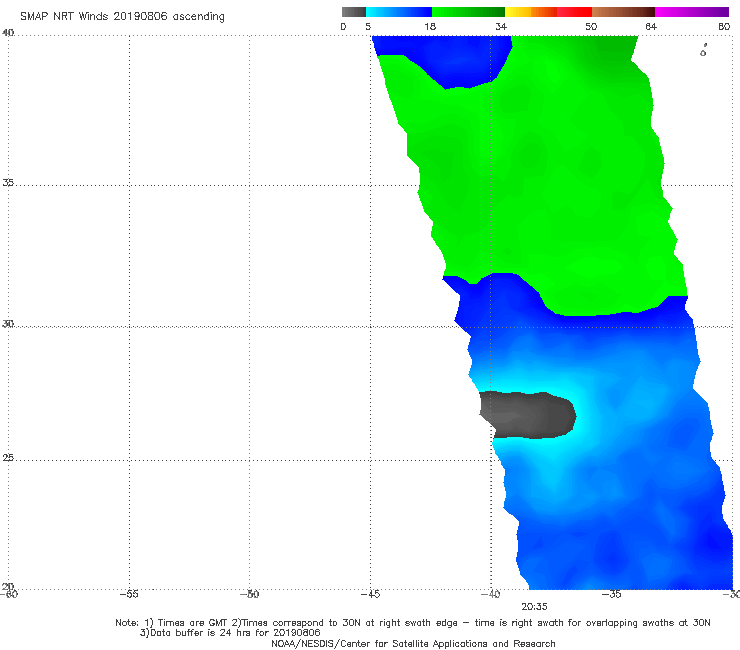The image size is (740, 650).
Task: Click the latitude label '40'
Action: click(x=8, y=33)
